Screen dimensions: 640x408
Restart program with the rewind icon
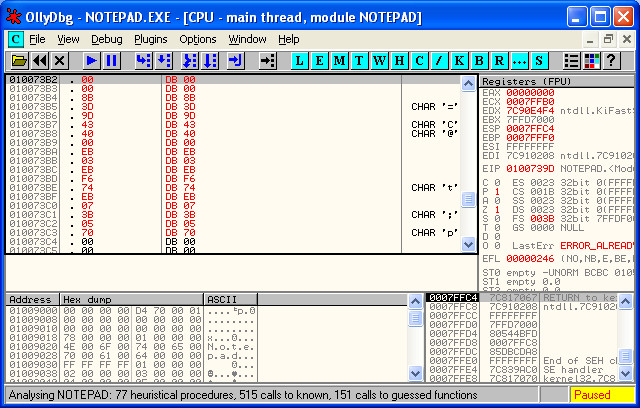click(40, 61)
